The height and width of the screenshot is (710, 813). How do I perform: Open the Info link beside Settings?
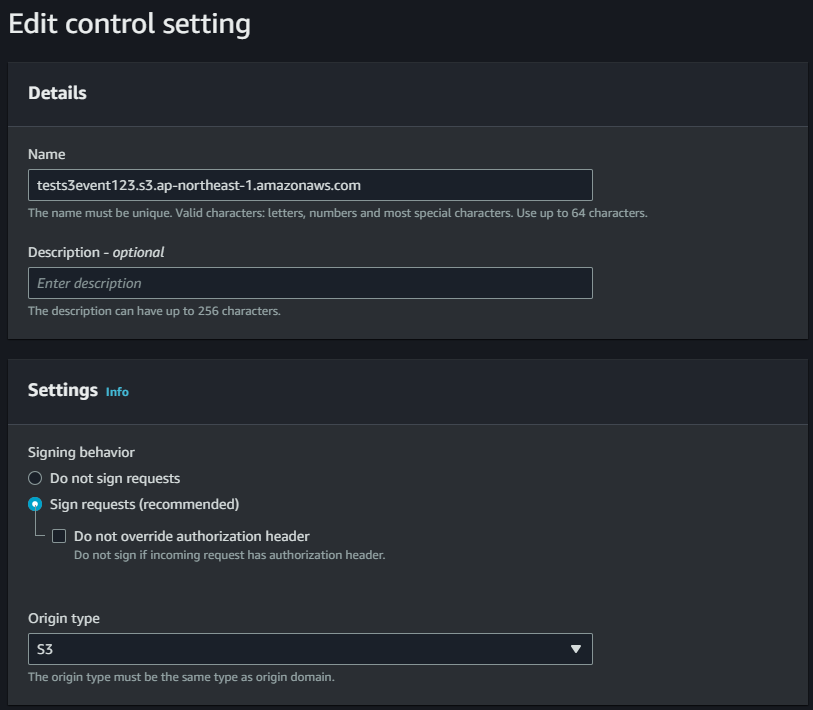(117, 392)
